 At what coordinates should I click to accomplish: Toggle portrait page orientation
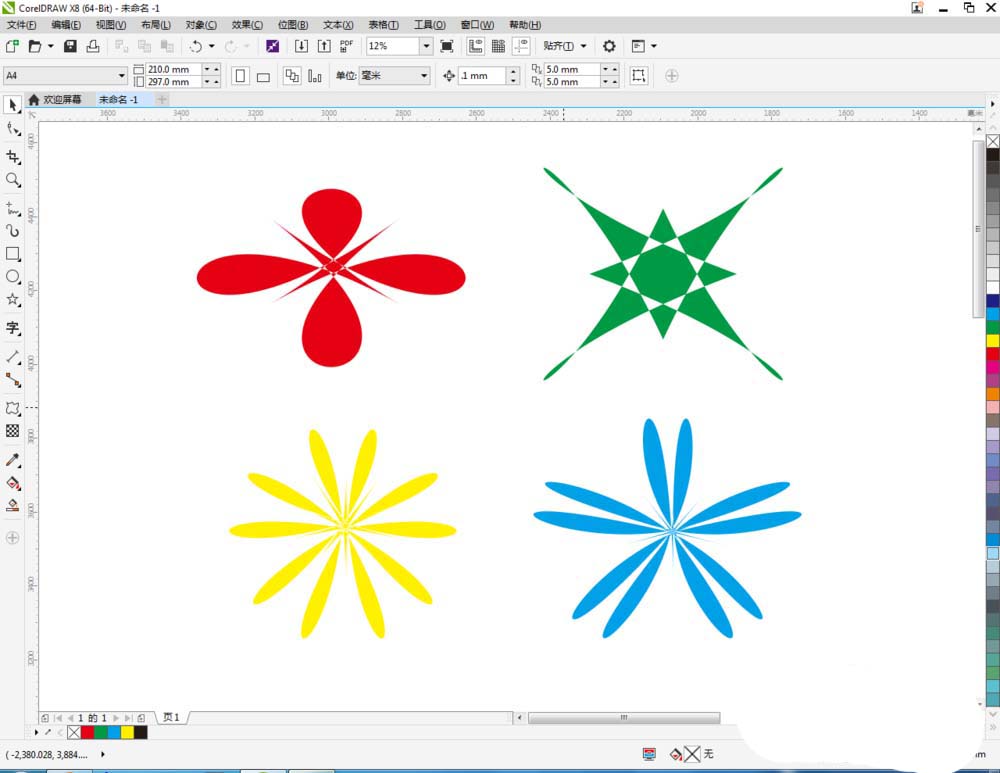coord(240,76)
